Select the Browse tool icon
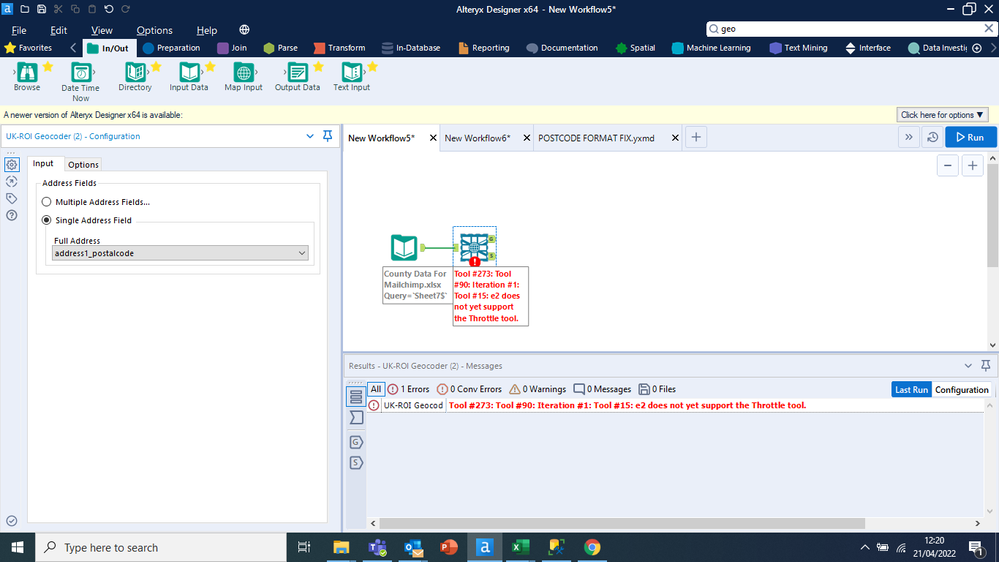This screenshot has height=562, width=999. pyautogui.click(x=27, y=72)
